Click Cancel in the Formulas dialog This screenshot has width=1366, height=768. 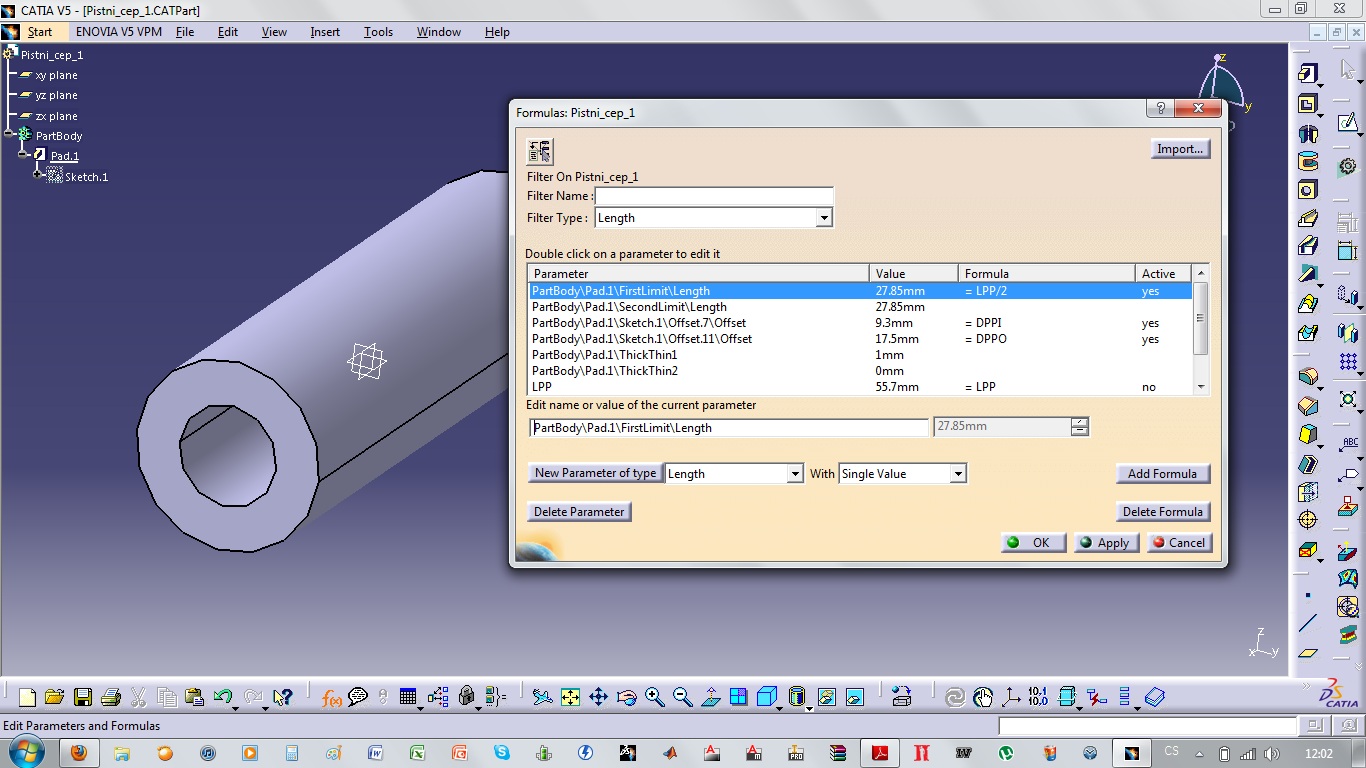pos(1179,543)
